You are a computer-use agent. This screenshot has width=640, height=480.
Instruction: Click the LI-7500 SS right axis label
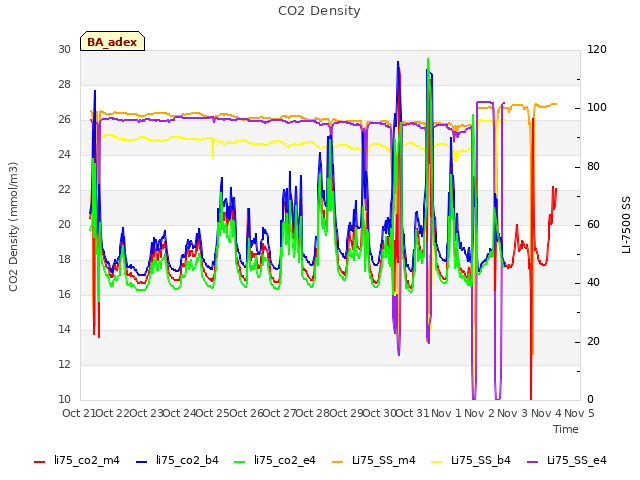[626, 225]
